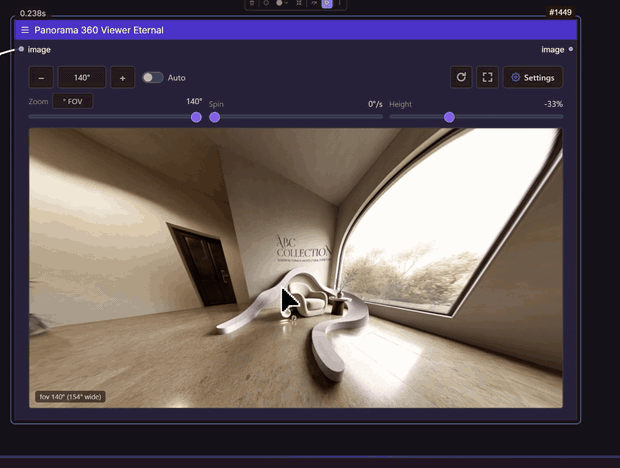The image size is (620, 468).
Task: Click the '0.238s' execution time label
Action: pos(33,13)
